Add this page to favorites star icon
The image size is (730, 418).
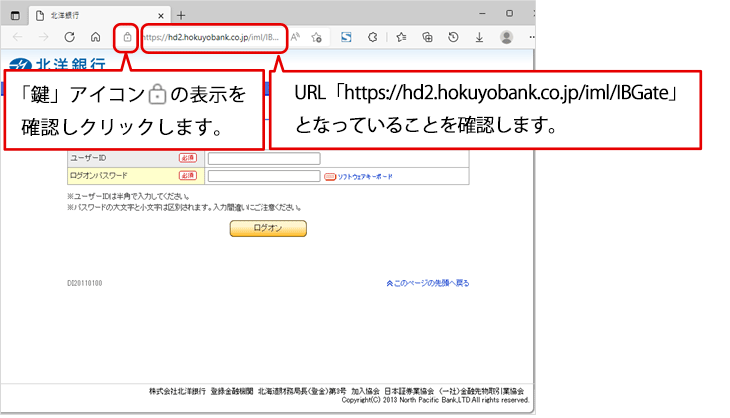[316, 37]
